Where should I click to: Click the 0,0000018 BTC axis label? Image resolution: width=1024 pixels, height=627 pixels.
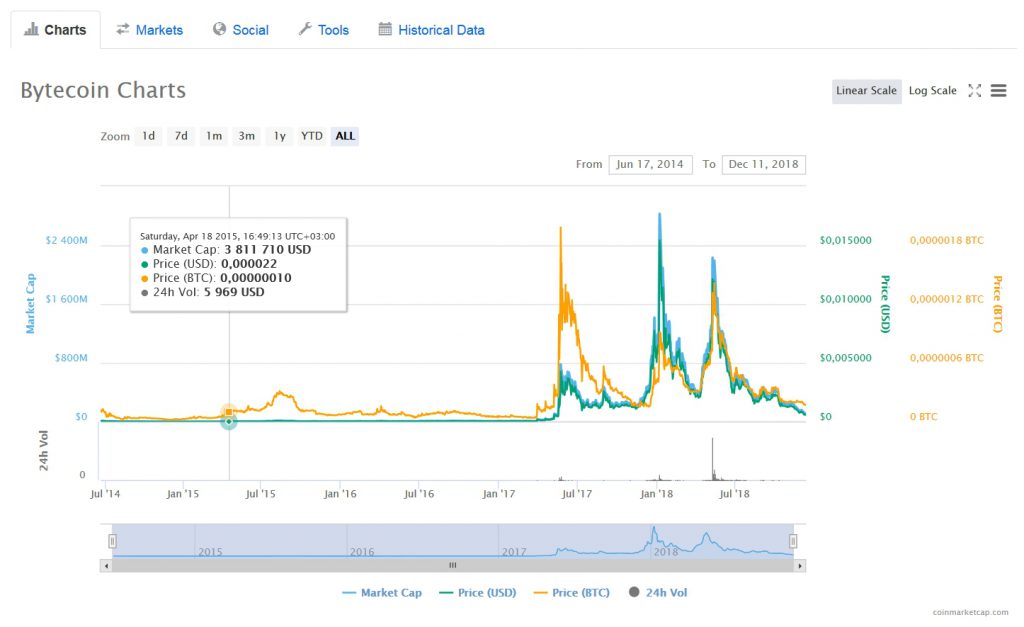pos(947,240)
